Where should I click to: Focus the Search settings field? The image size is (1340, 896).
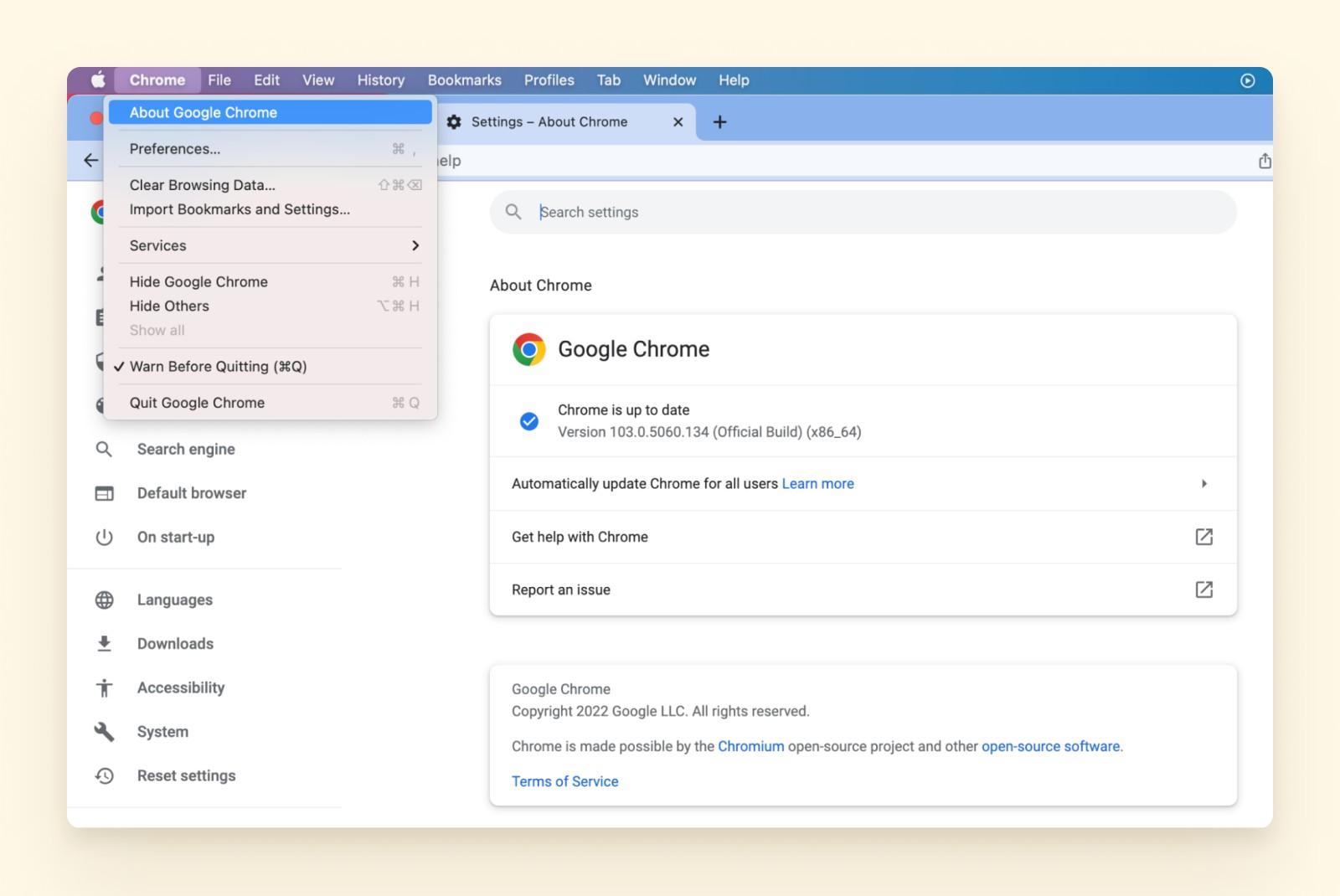click(863, 212)
